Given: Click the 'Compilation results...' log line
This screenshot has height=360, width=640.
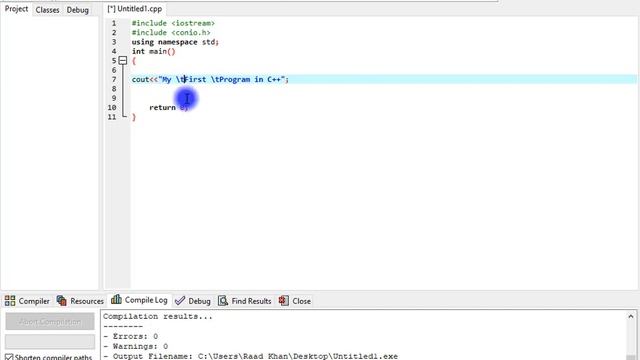Looking at the screenshot, I should (158, 317).
